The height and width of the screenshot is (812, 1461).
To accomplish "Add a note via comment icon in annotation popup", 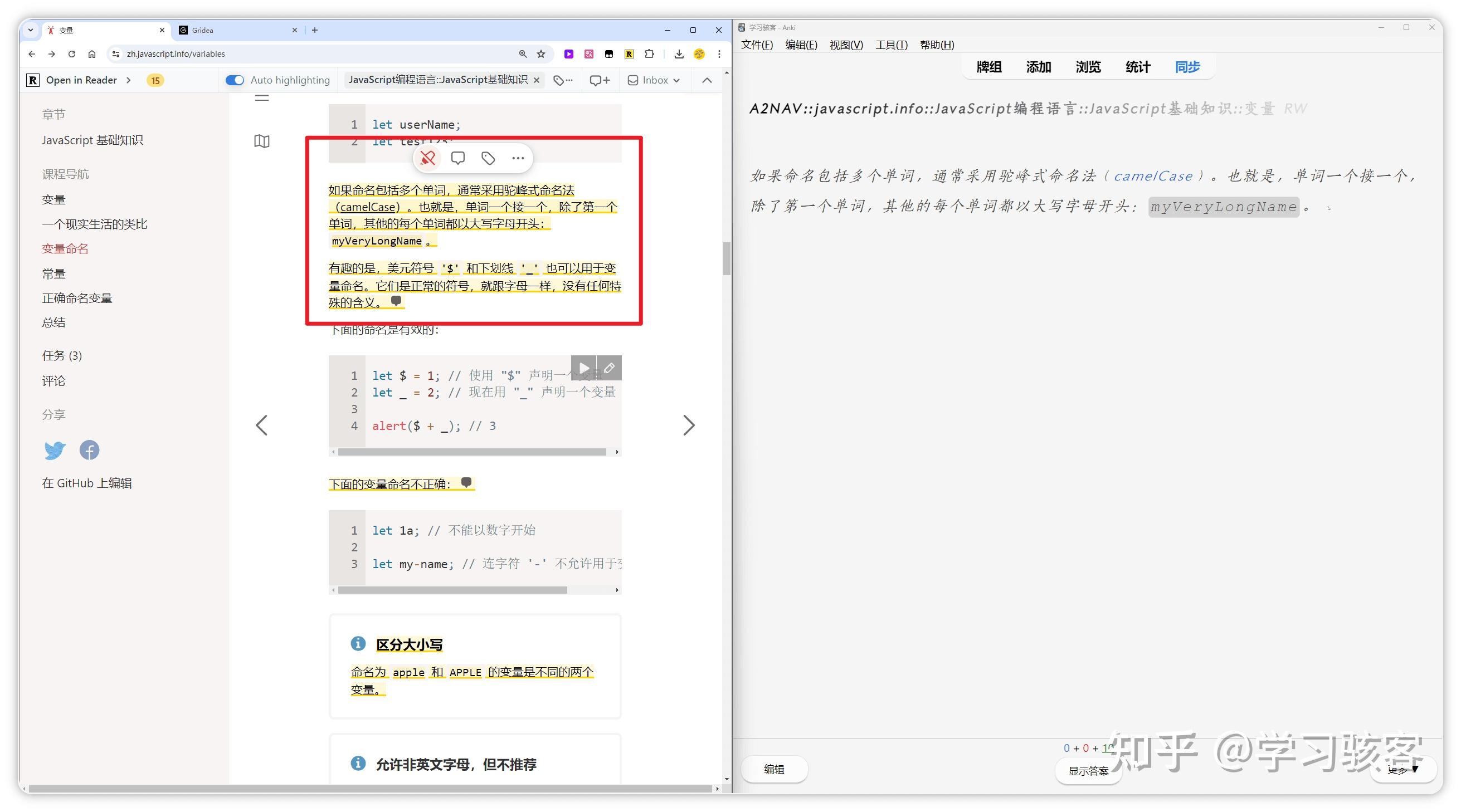I will coord(457,158).
